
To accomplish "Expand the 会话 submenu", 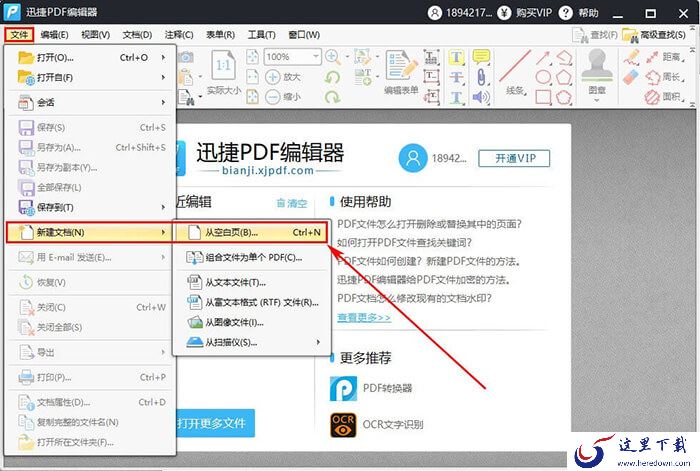I will pyautogui.click(x=91, y=103).
